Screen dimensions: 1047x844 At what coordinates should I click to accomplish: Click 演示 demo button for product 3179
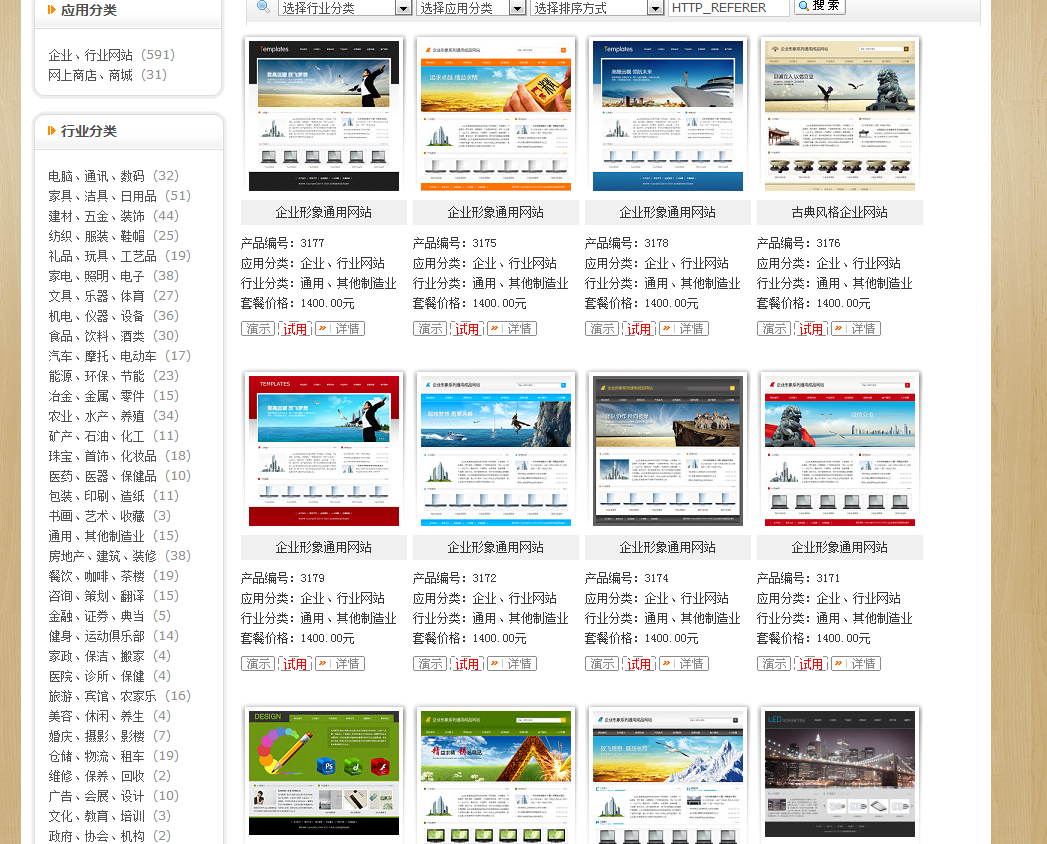[258, 664]
